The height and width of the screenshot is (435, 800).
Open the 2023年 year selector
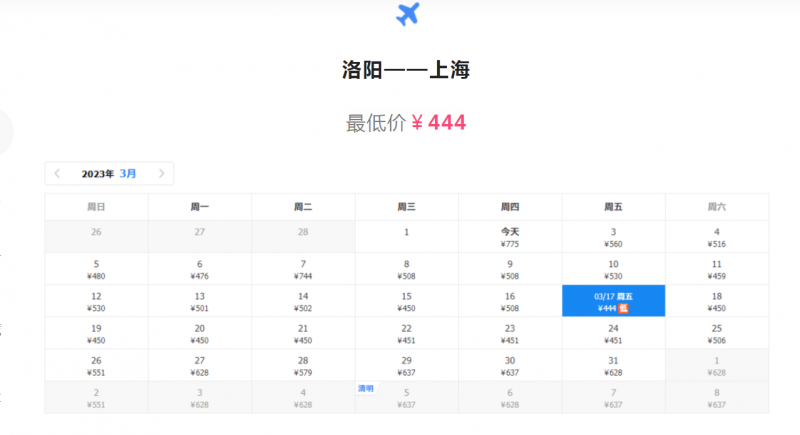98,173
